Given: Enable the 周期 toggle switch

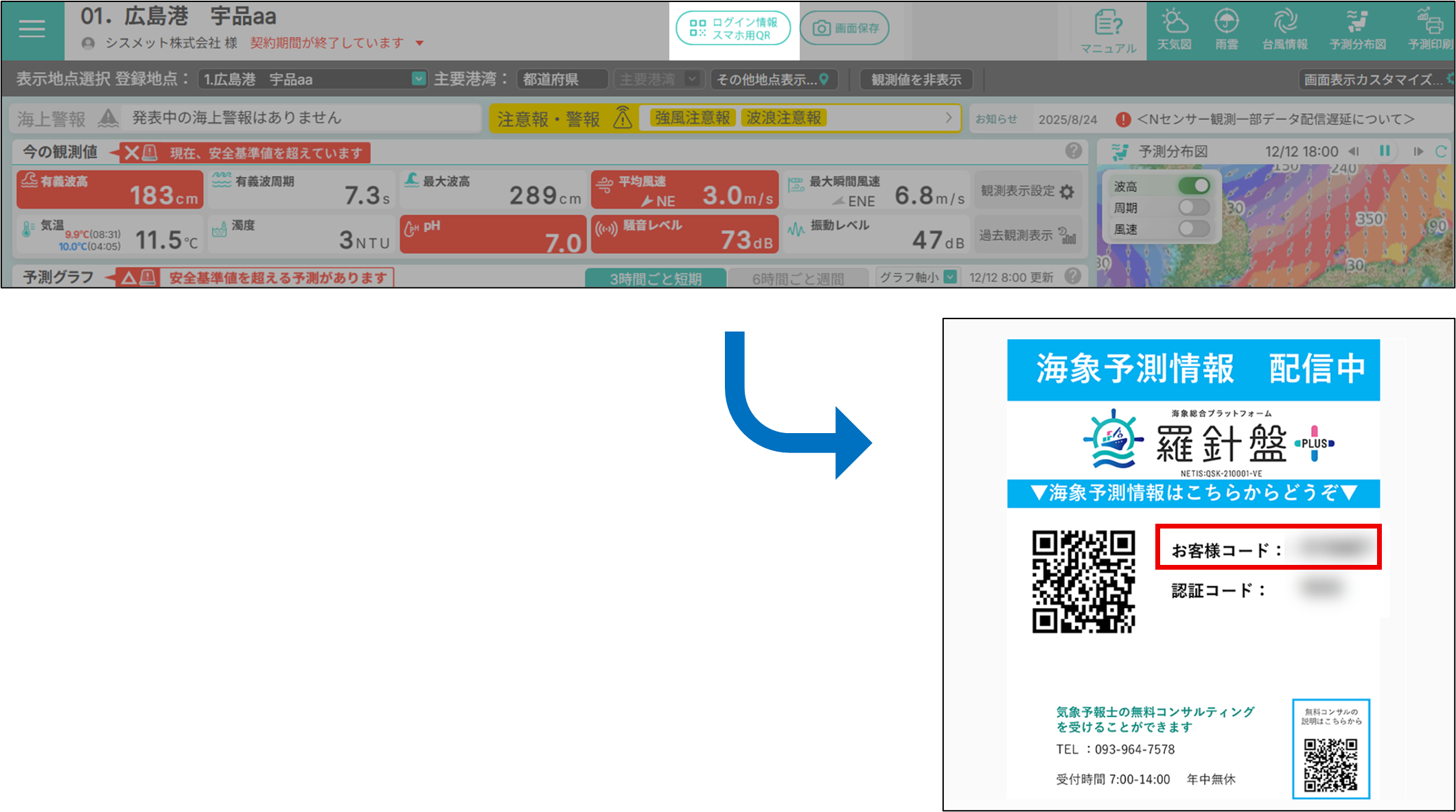Looking at the screenshot, I should (x=1194, y=207).
